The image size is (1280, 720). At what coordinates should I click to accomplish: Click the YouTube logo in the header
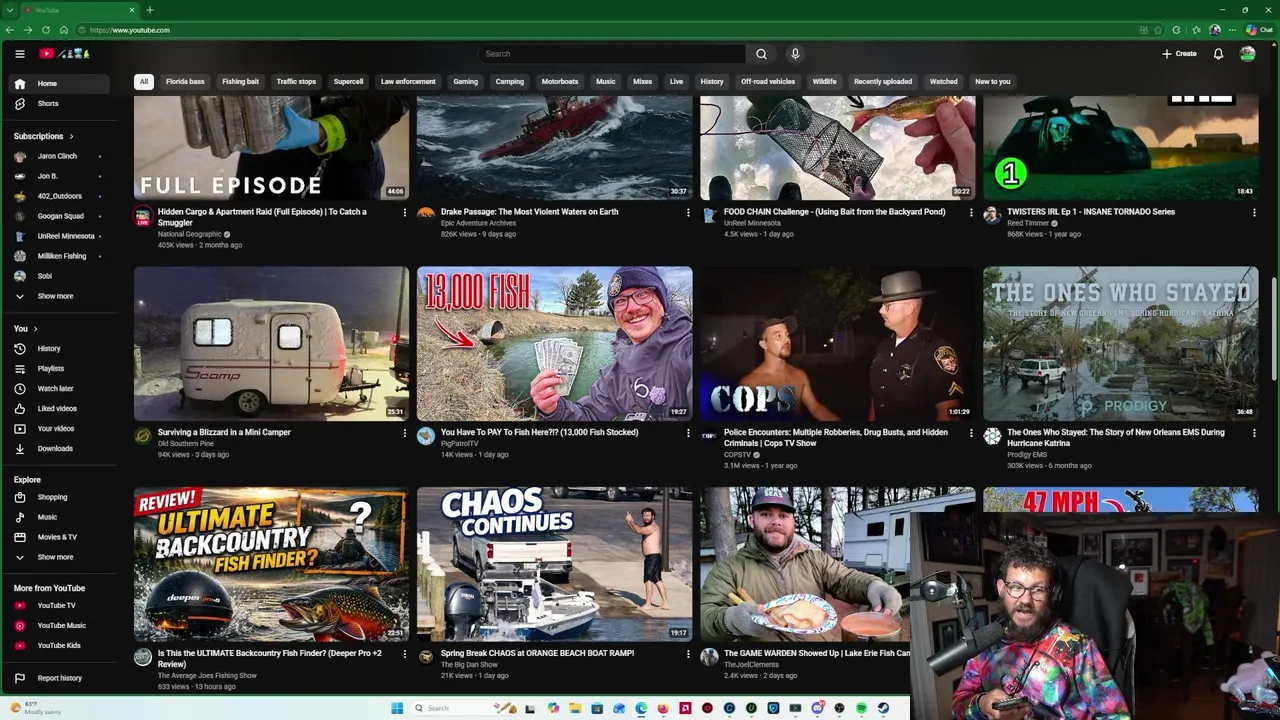[65, 54]
